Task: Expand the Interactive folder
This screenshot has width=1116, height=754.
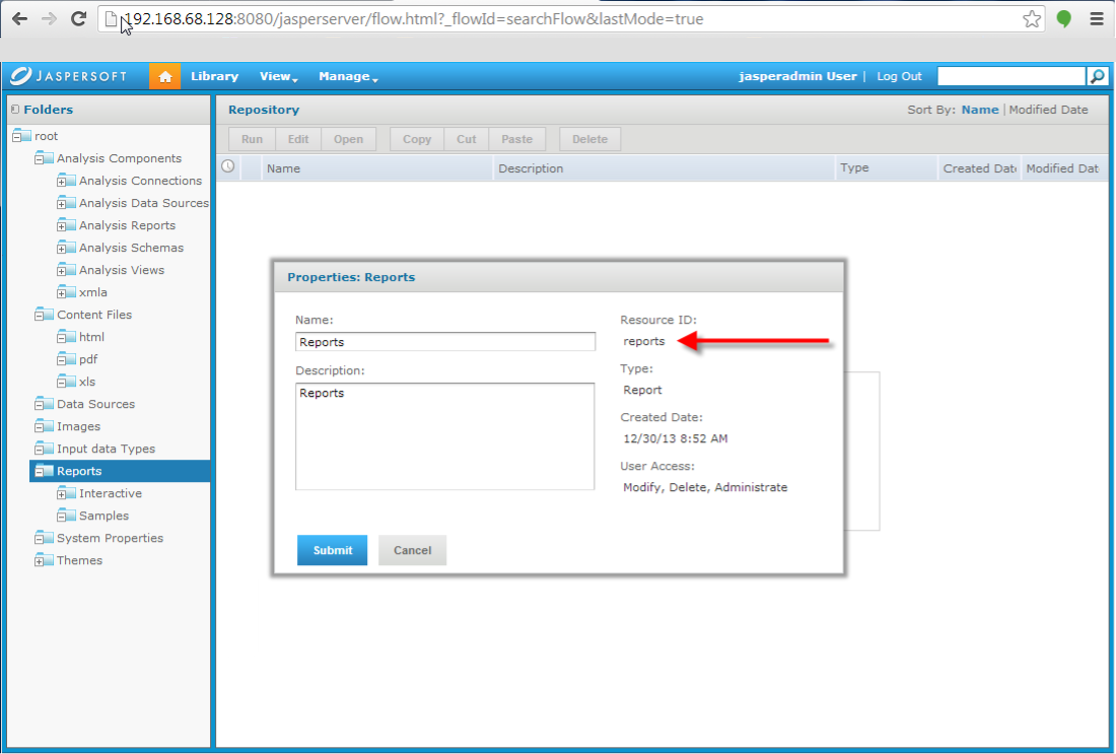Action: (x=62, y=494)
